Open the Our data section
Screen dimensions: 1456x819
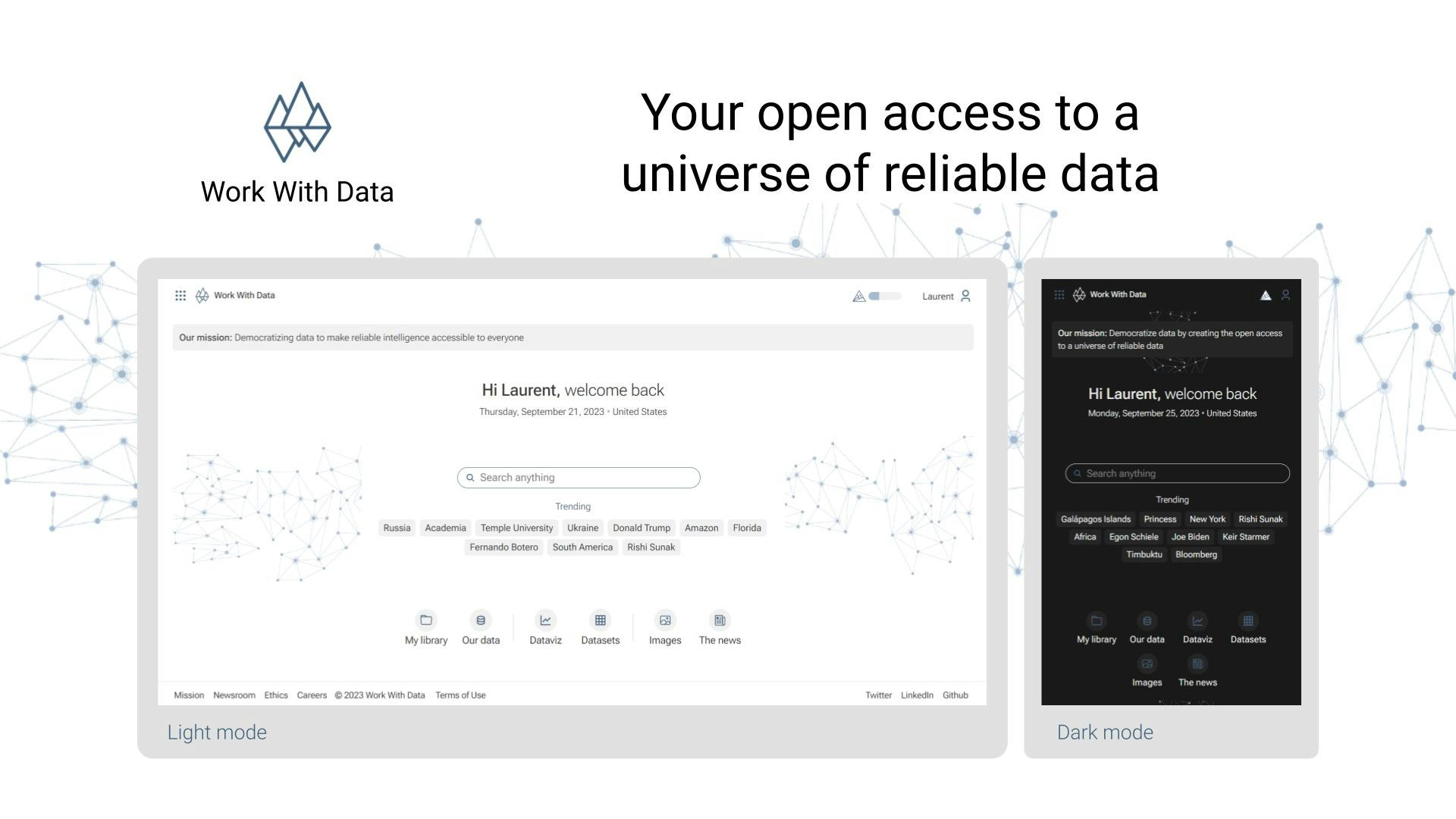coord(480,627)
